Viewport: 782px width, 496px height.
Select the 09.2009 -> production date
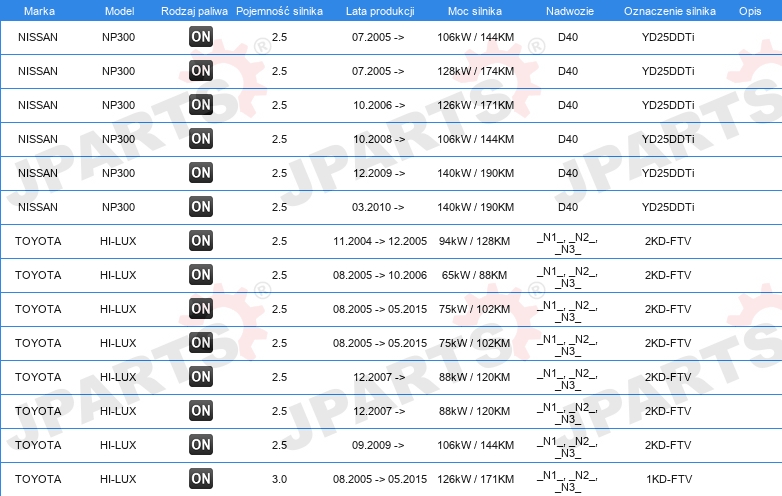click(378, 445)
